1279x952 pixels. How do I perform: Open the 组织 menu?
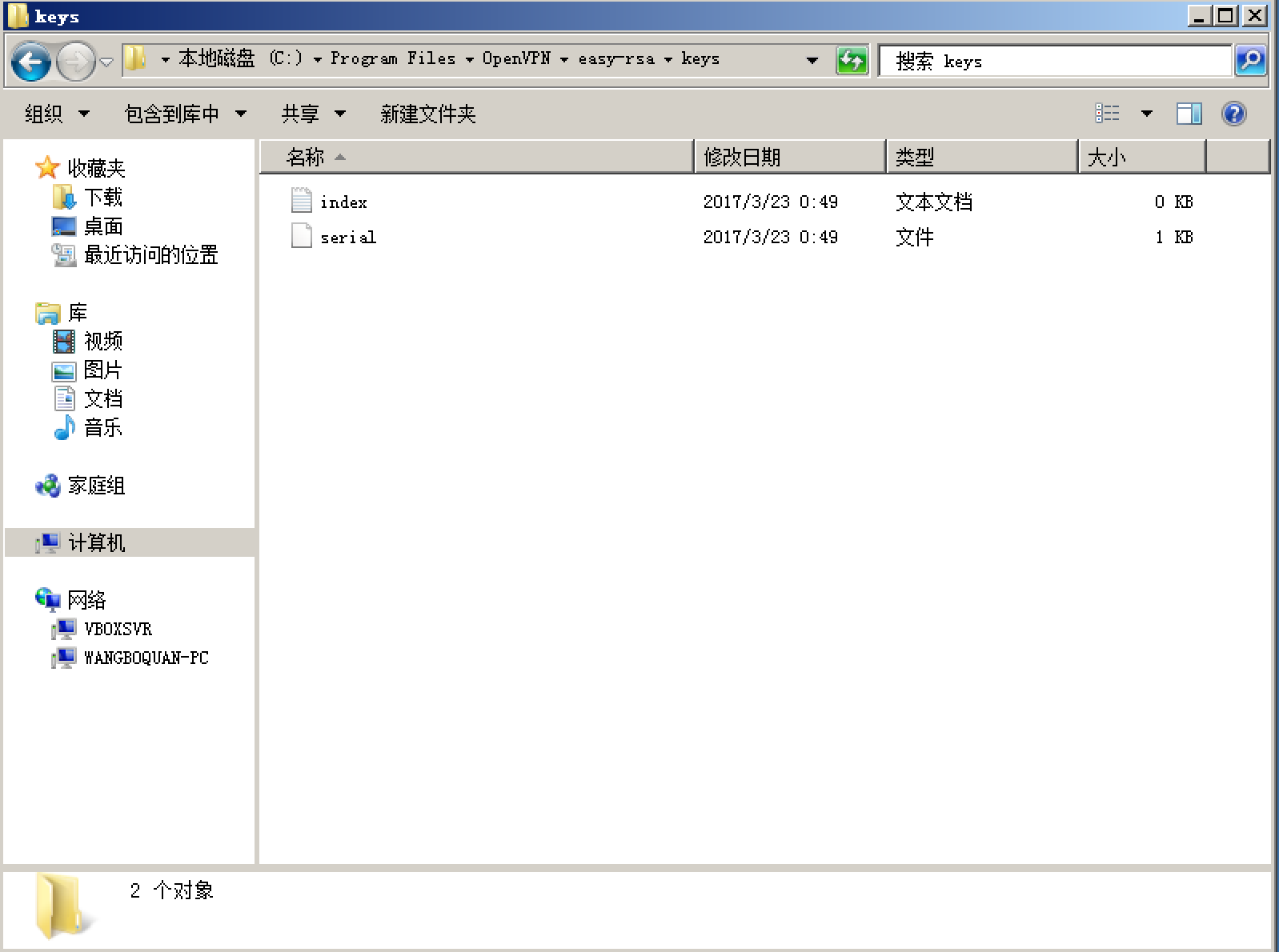point(56,114)
